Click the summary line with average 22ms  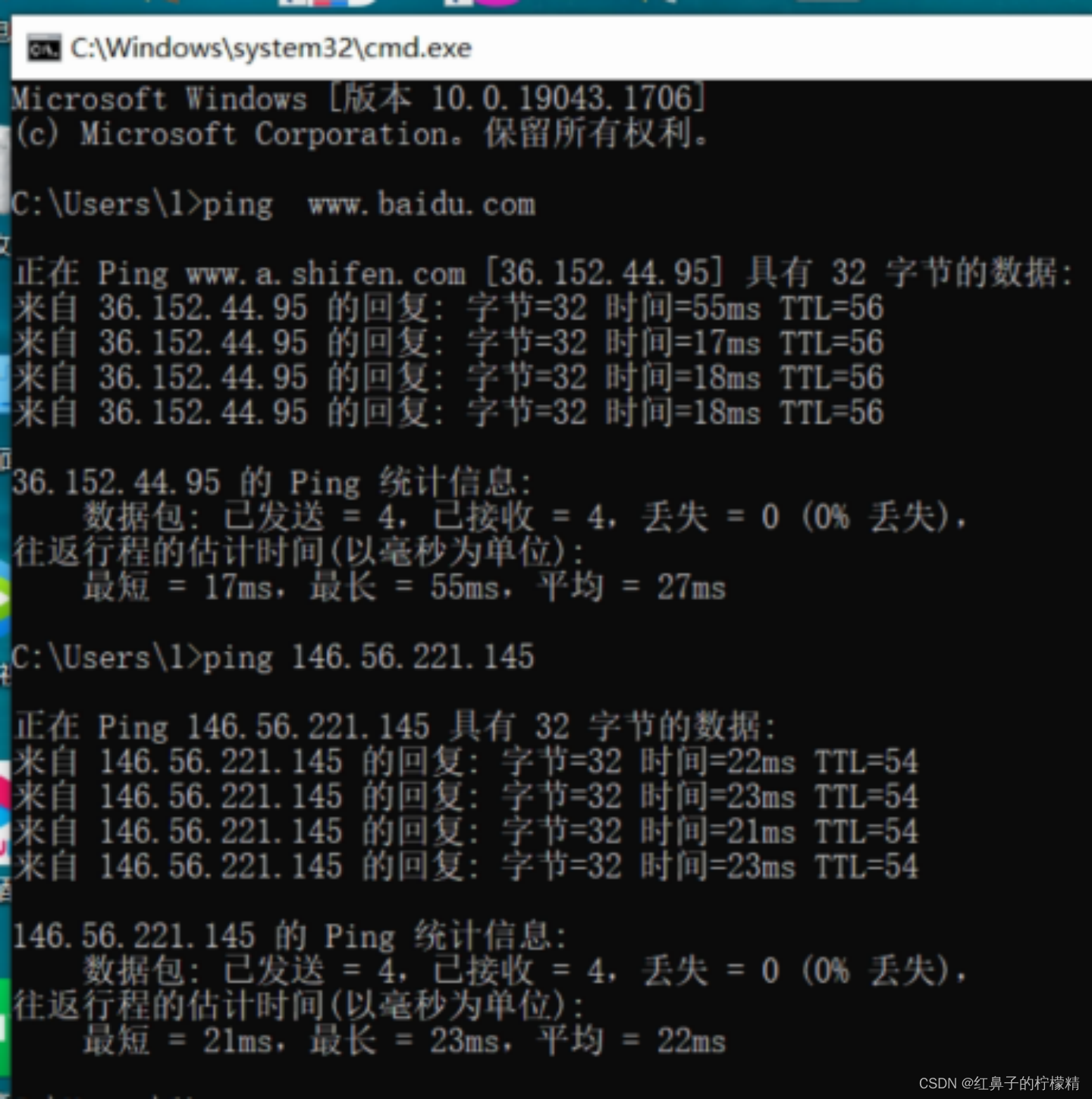click(x=404, y=1041)
